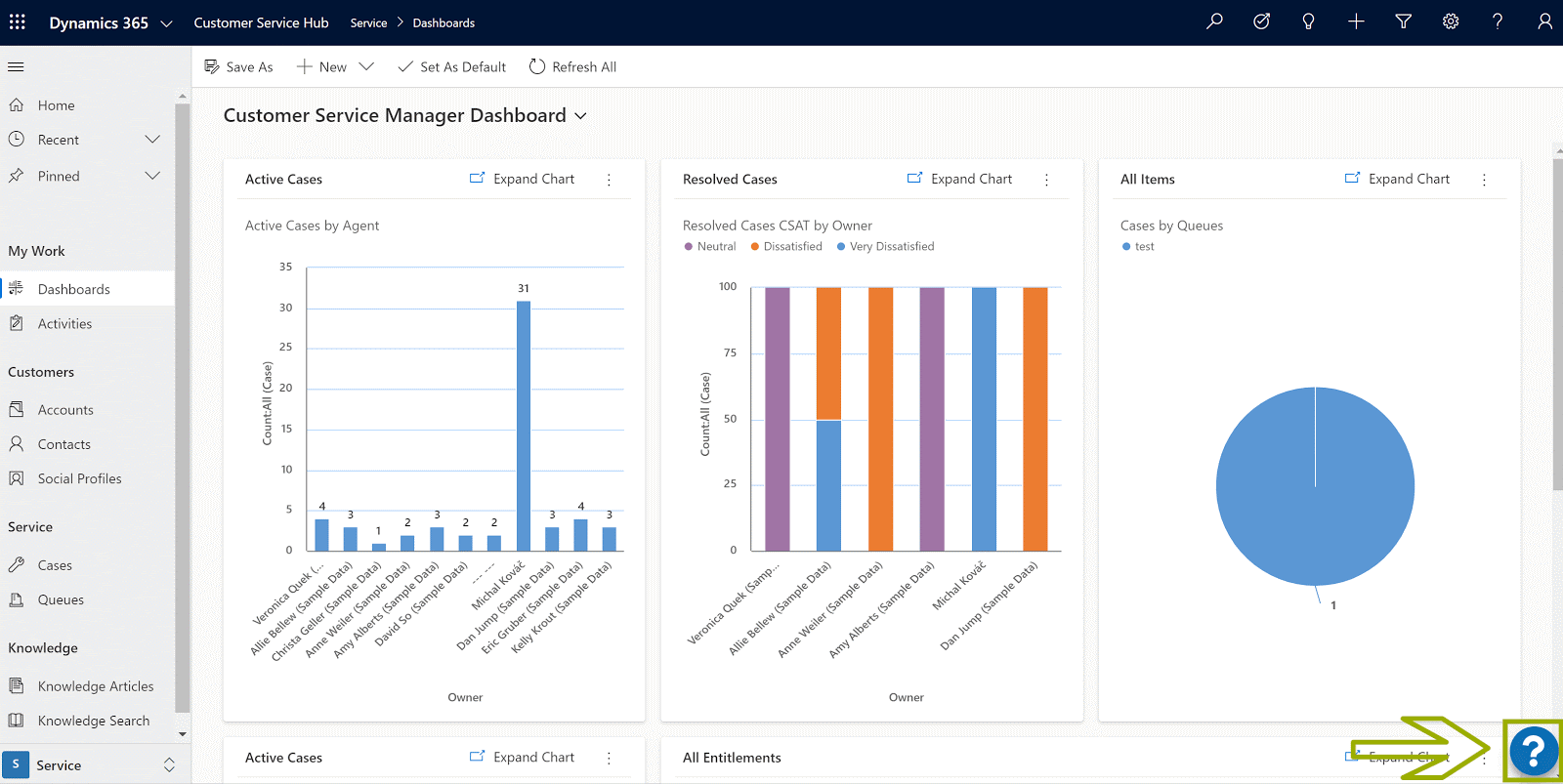Click the Knowledge Search book icon

click(x=17, y=721)
